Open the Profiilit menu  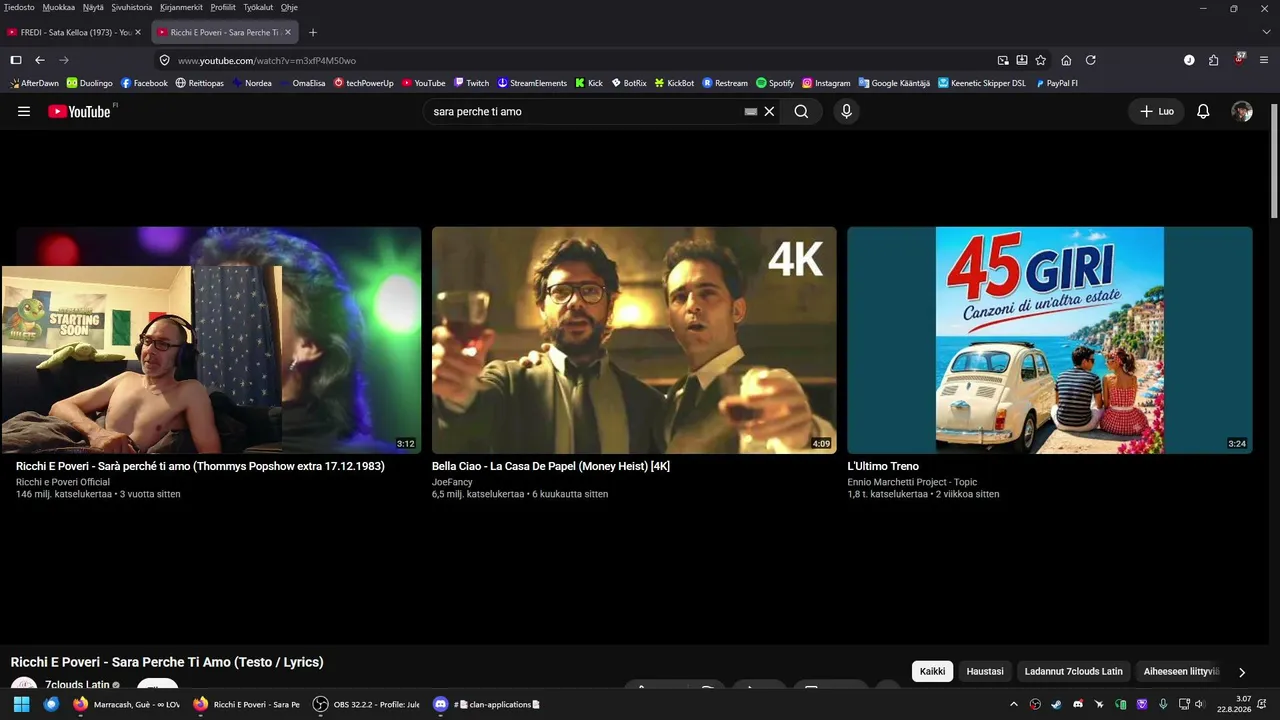click(223, 7)
